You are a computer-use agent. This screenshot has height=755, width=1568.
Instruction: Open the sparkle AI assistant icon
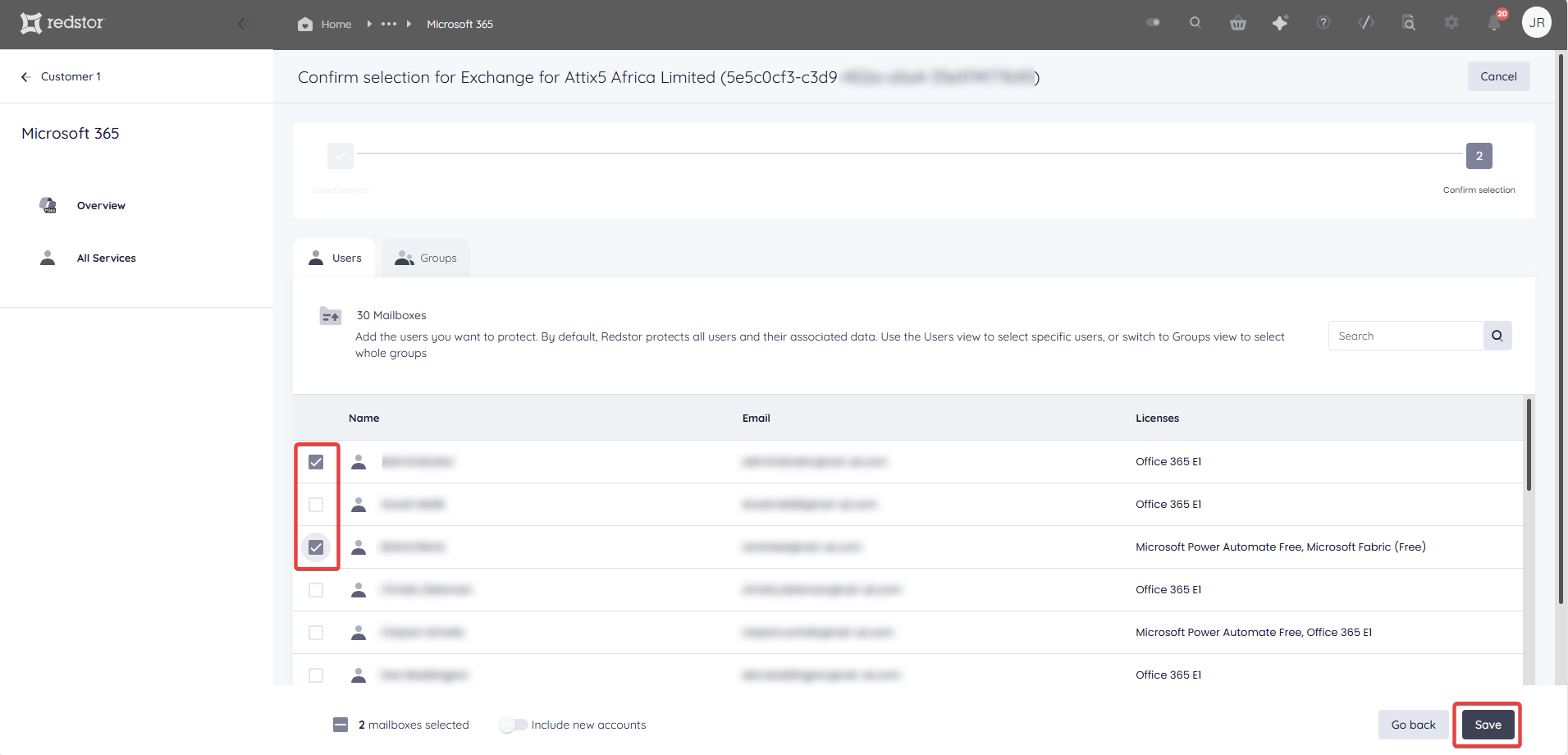pos(1280,23)
